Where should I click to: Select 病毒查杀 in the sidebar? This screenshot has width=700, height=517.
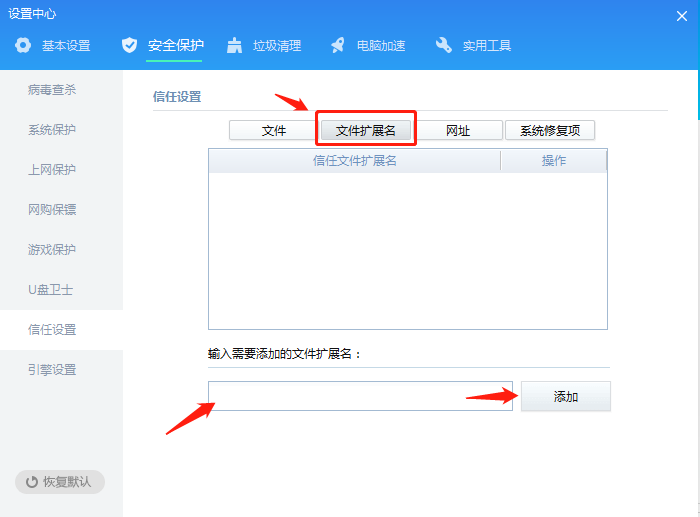[x=61, y=90]
